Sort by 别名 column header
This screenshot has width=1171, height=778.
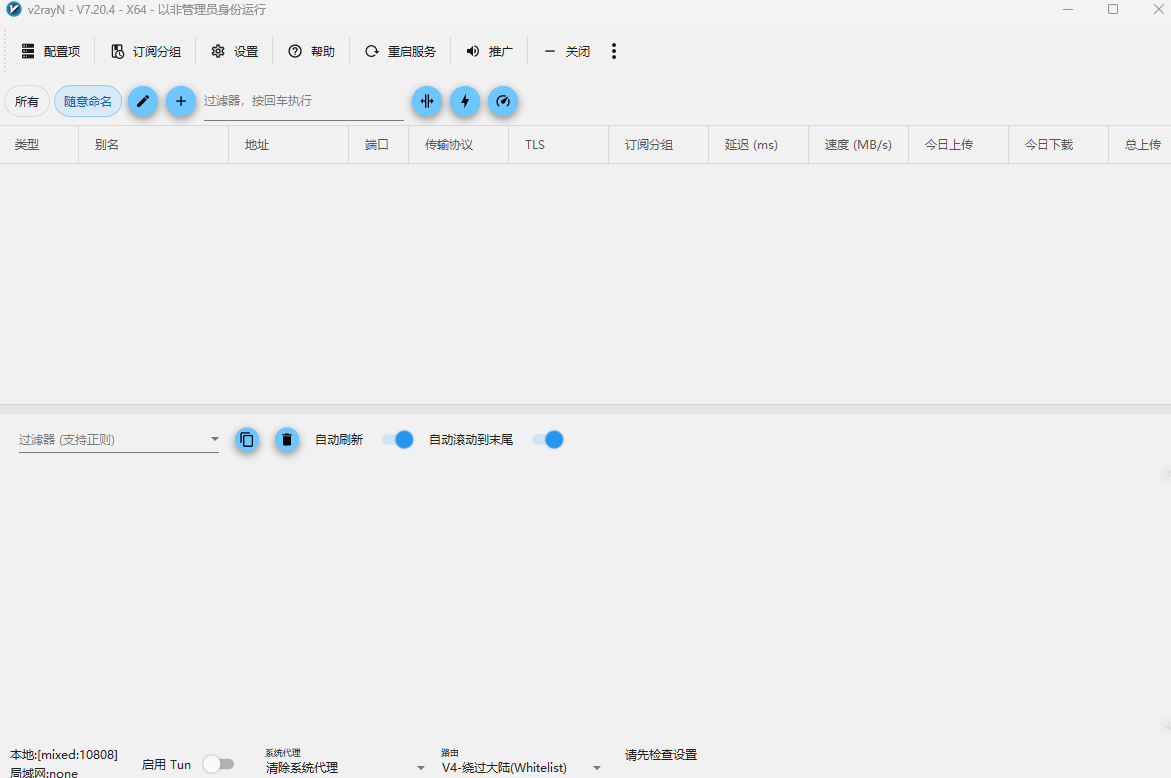pyautogui.click(x=153, y=145)
